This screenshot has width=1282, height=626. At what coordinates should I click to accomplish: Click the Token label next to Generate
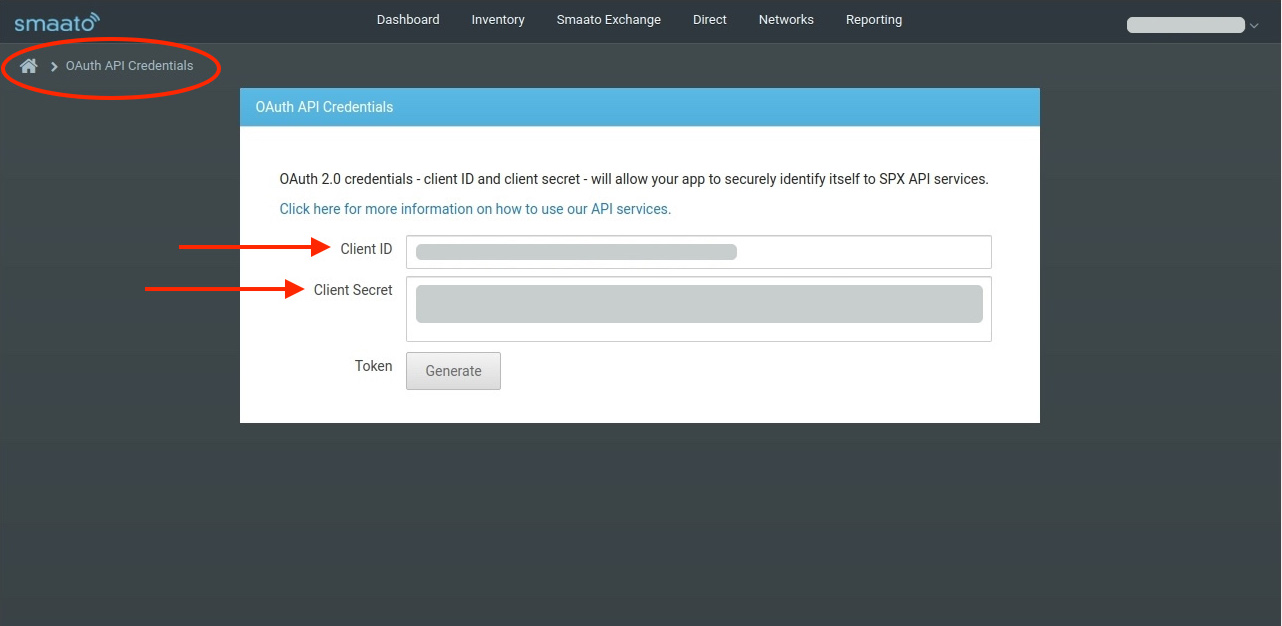pos(373,366)
